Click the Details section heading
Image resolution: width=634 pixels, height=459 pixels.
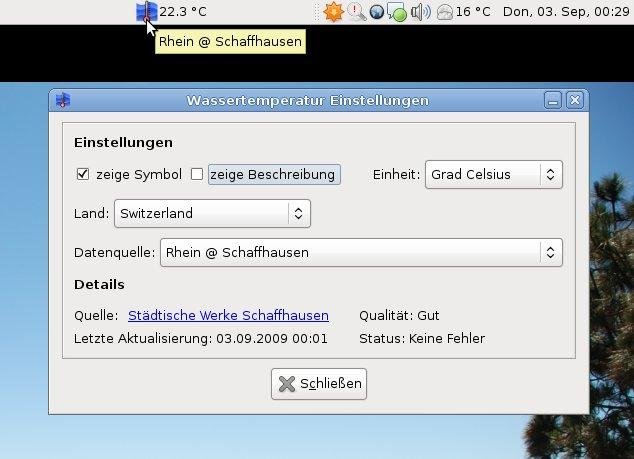pos(99,285)
